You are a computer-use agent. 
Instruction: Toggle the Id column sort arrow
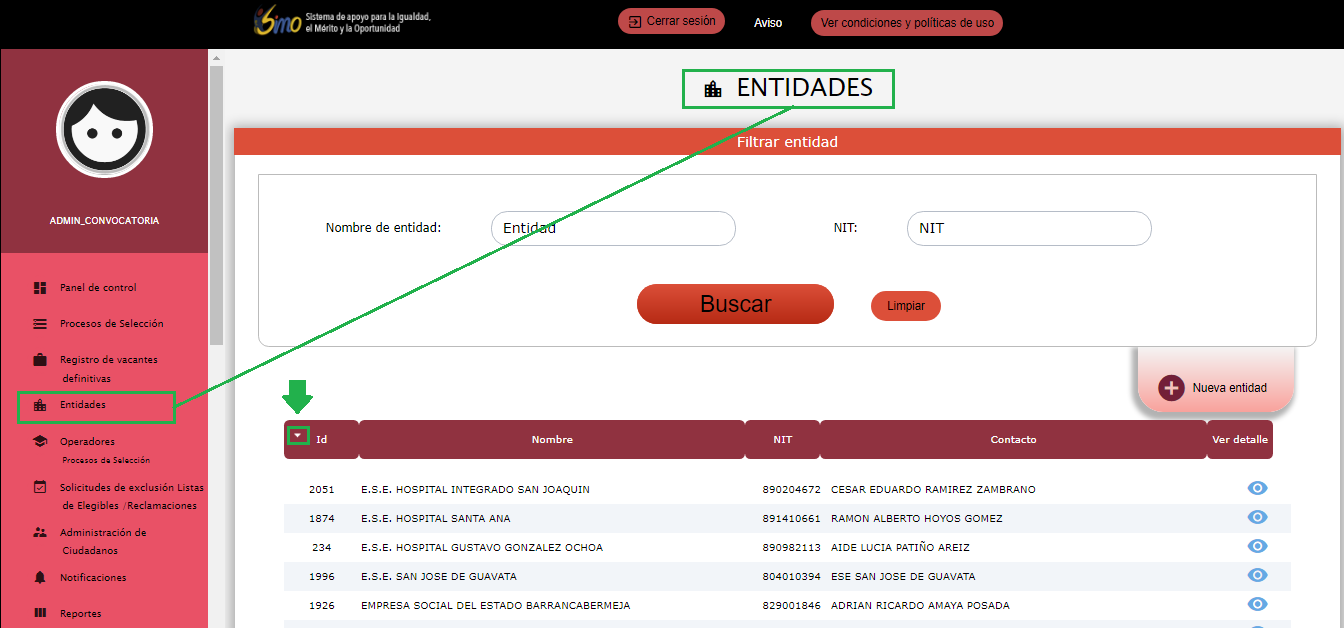pyautogui.click(x=297, y=436)
